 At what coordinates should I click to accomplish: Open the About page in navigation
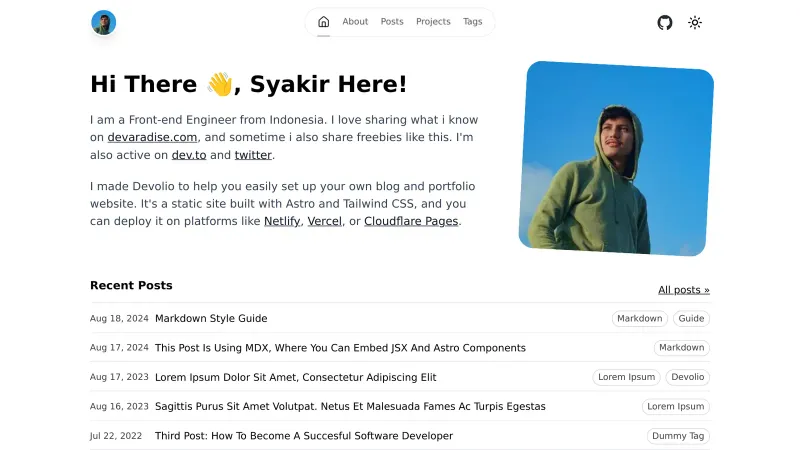click(x=355, y=22)
